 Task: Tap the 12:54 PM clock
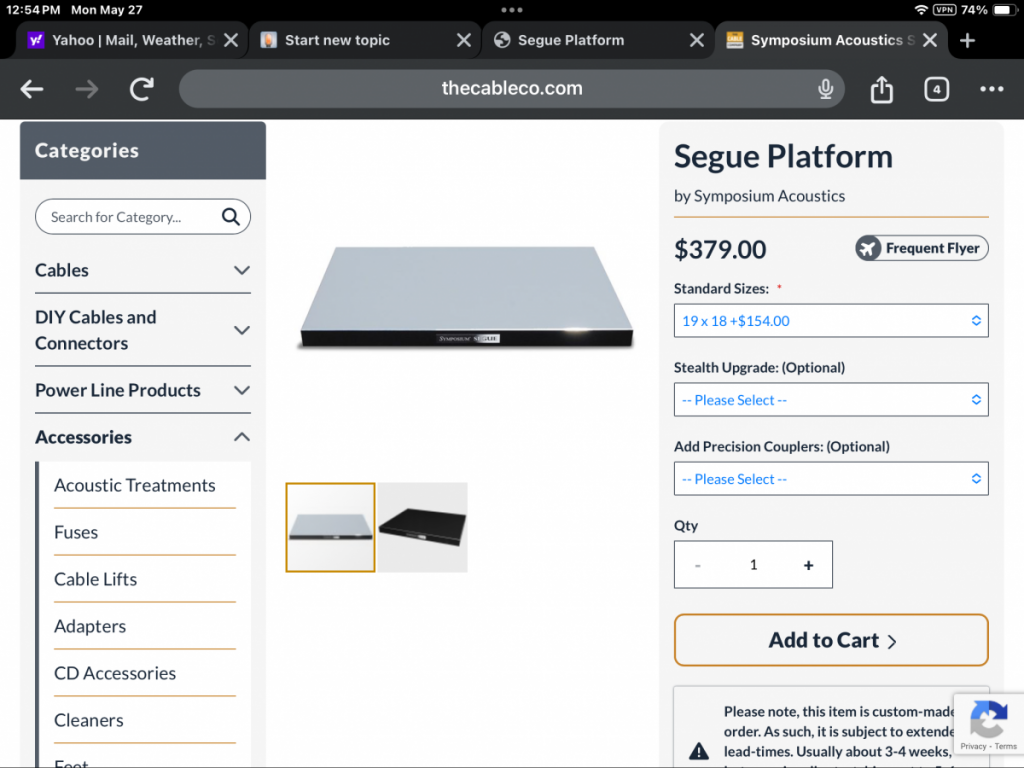pyautogui.click(x=33, y=10)
